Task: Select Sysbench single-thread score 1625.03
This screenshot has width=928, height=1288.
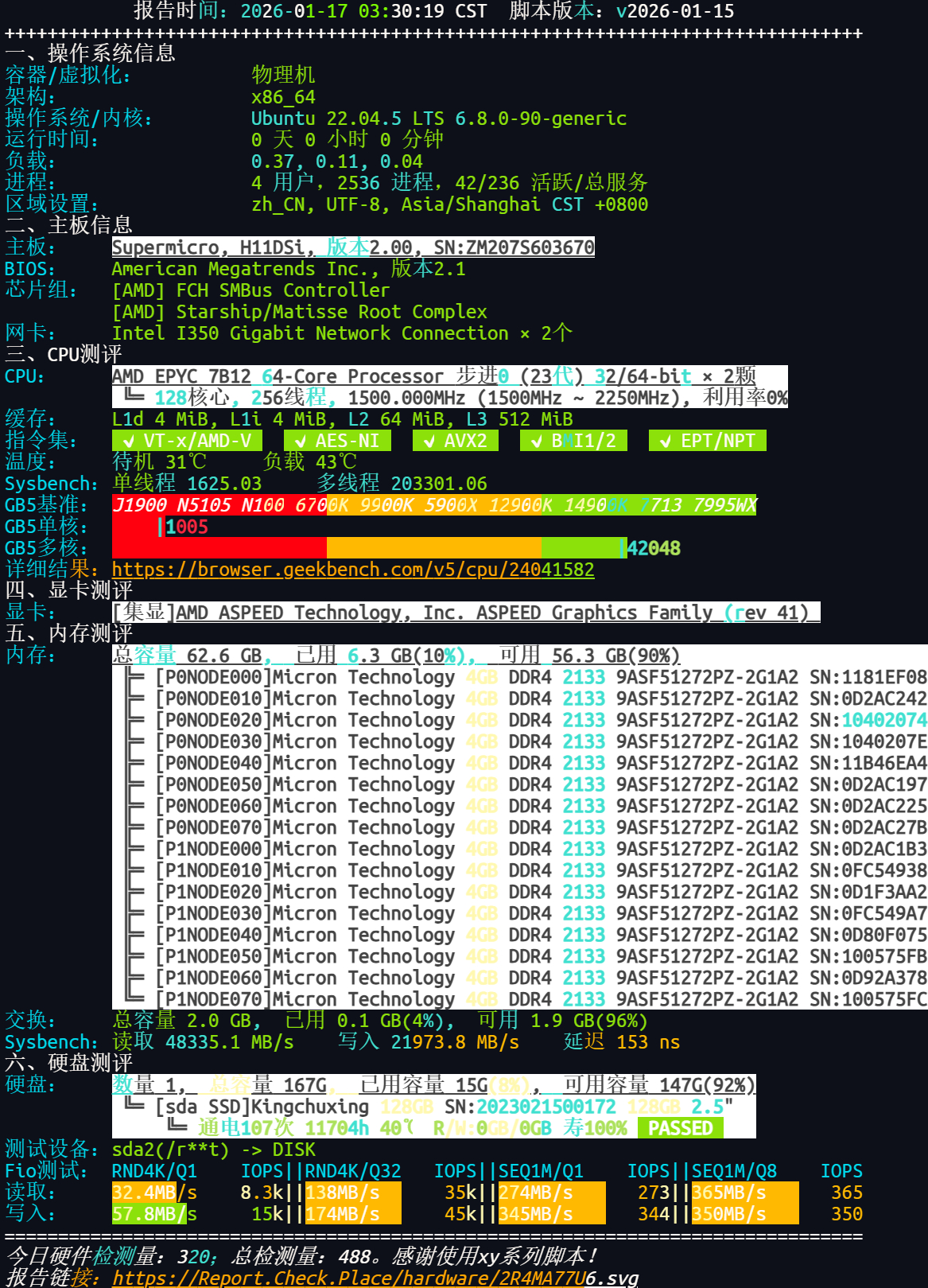Action: point(224,484)
